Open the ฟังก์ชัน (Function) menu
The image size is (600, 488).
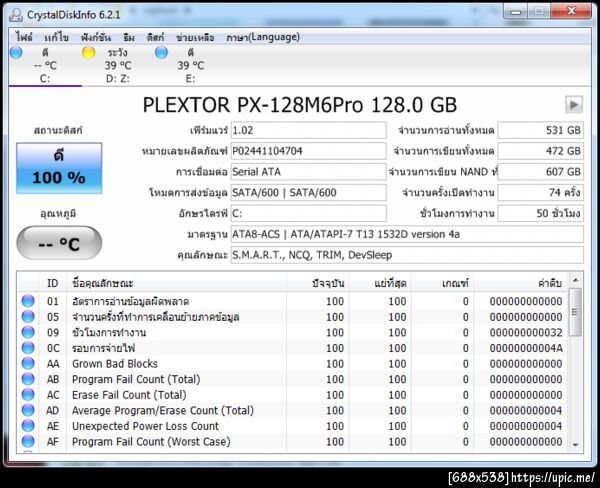(x=96, y=37)
